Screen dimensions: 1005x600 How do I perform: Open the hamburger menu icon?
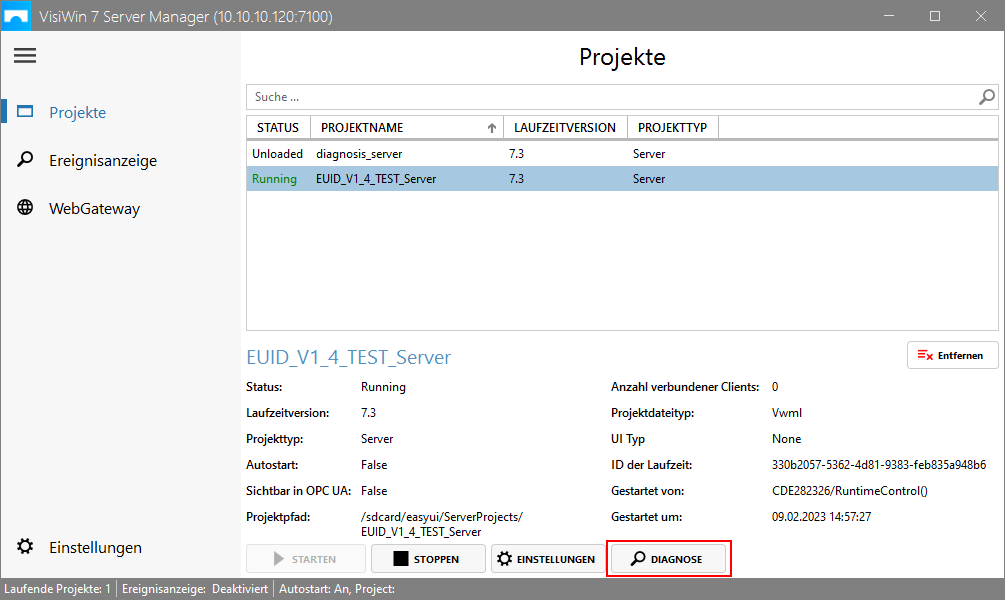[25, 56]
